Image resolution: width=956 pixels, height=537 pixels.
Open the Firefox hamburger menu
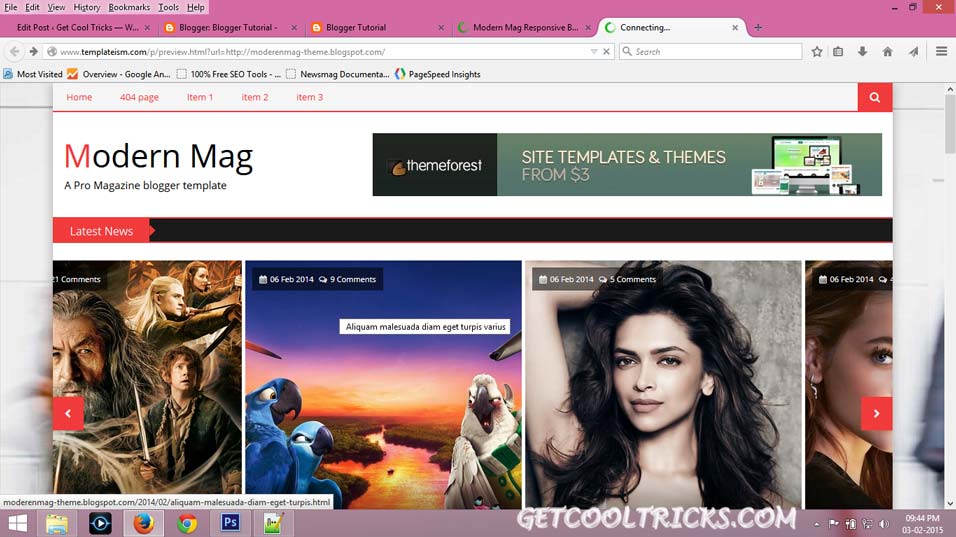[941, 52]
